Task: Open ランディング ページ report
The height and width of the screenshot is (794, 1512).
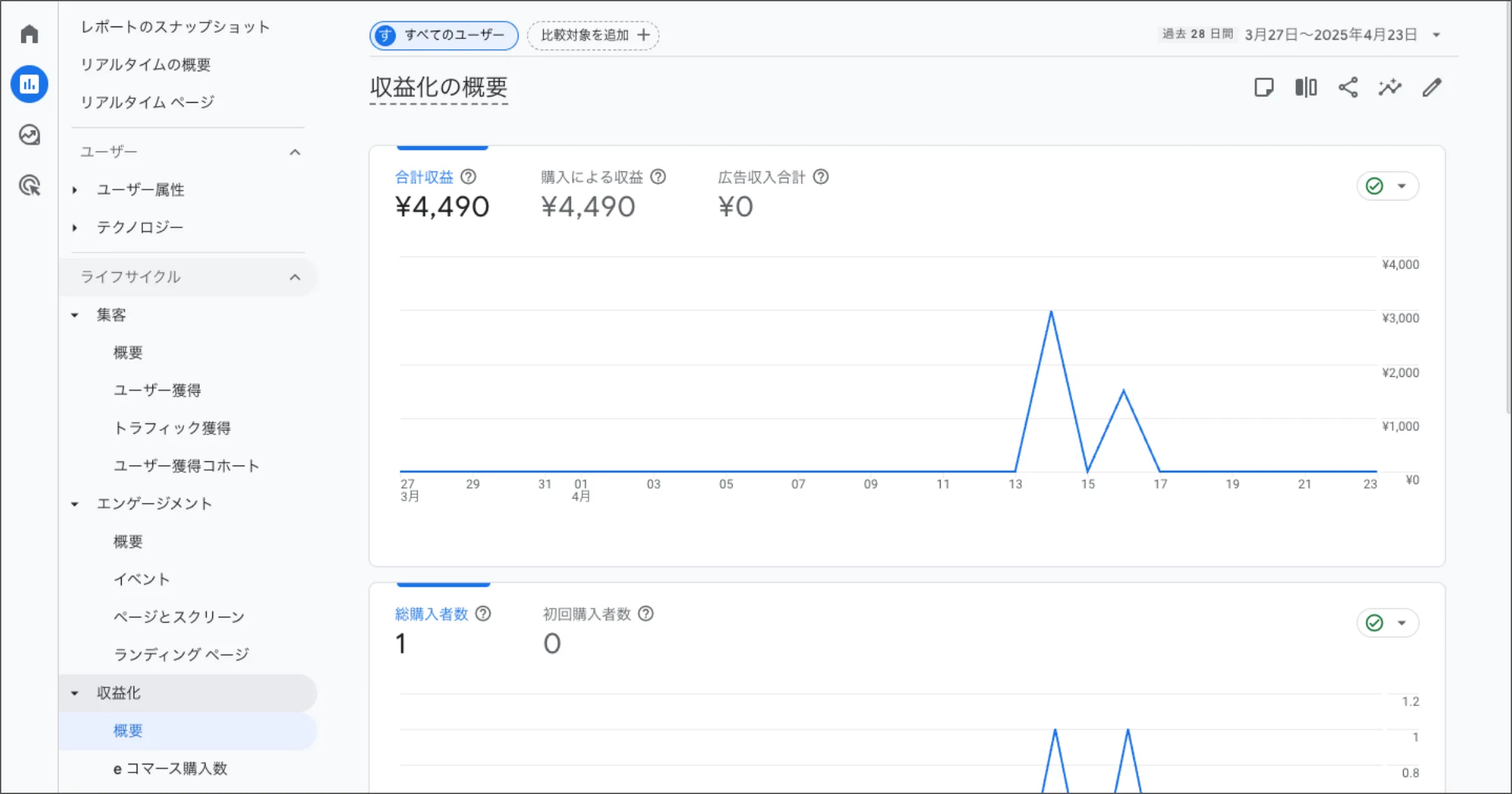Action: coord(181,655)
